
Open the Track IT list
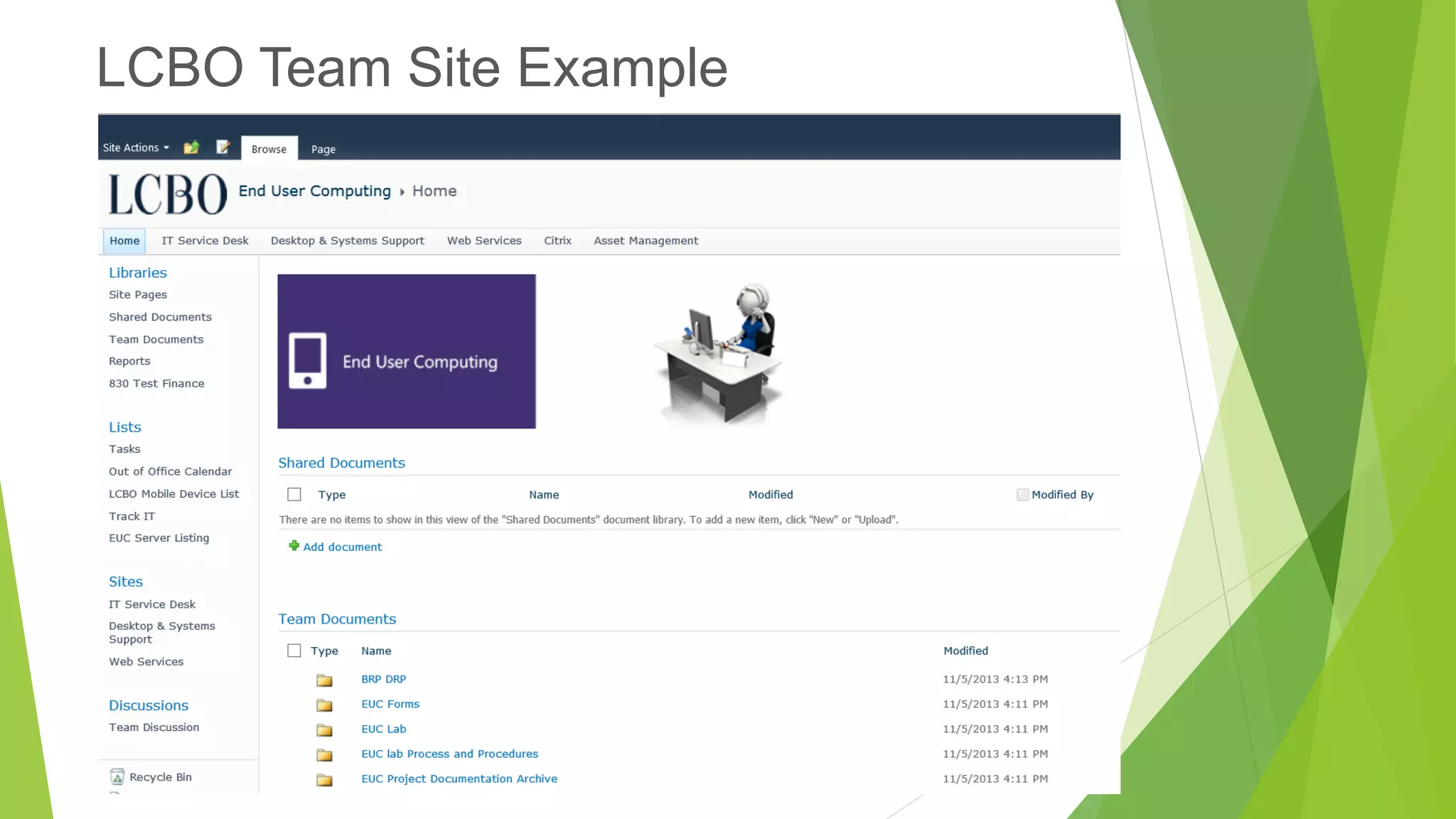pos(132,516)
